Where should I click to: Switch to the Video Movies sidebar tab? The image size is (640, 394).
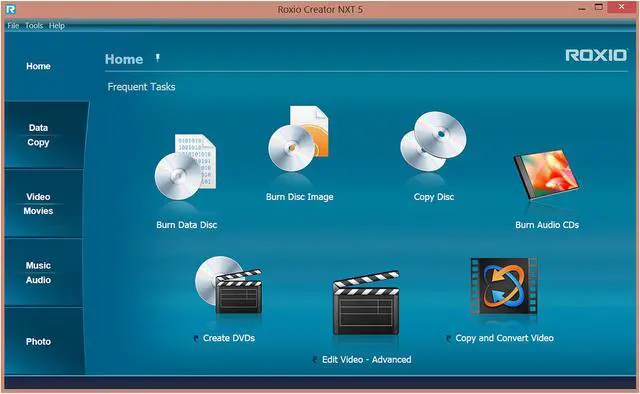[x=43, y=204]
